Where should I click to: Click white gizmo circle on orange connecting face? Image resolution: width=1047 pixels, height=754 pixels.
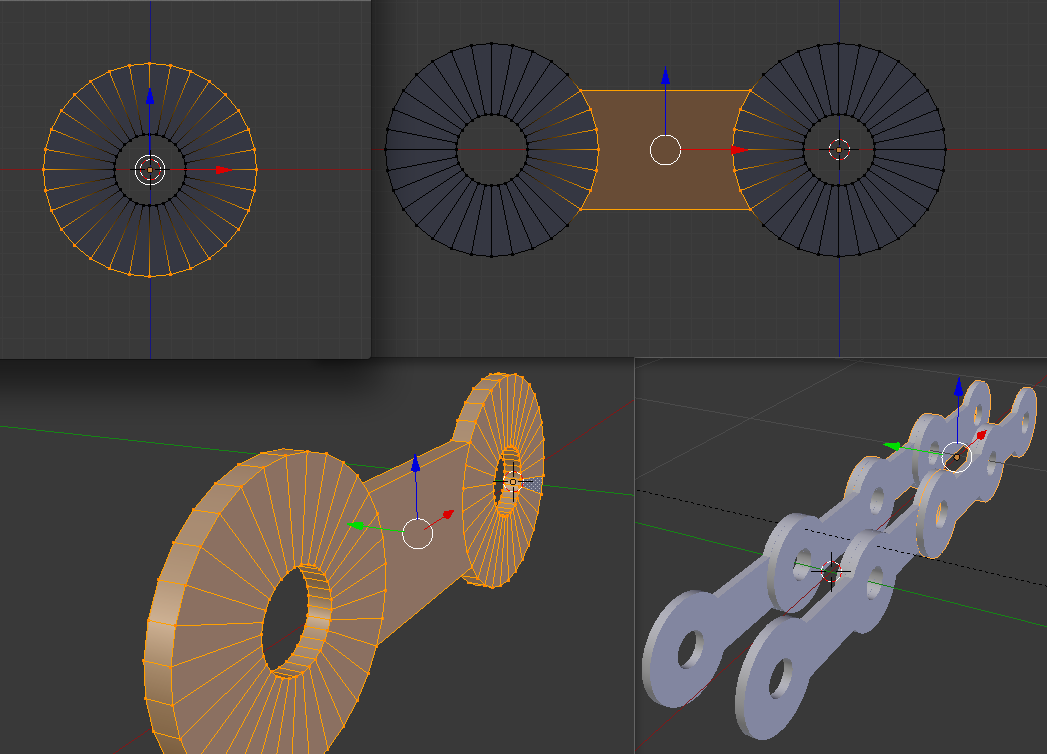(x=665, y=150)
